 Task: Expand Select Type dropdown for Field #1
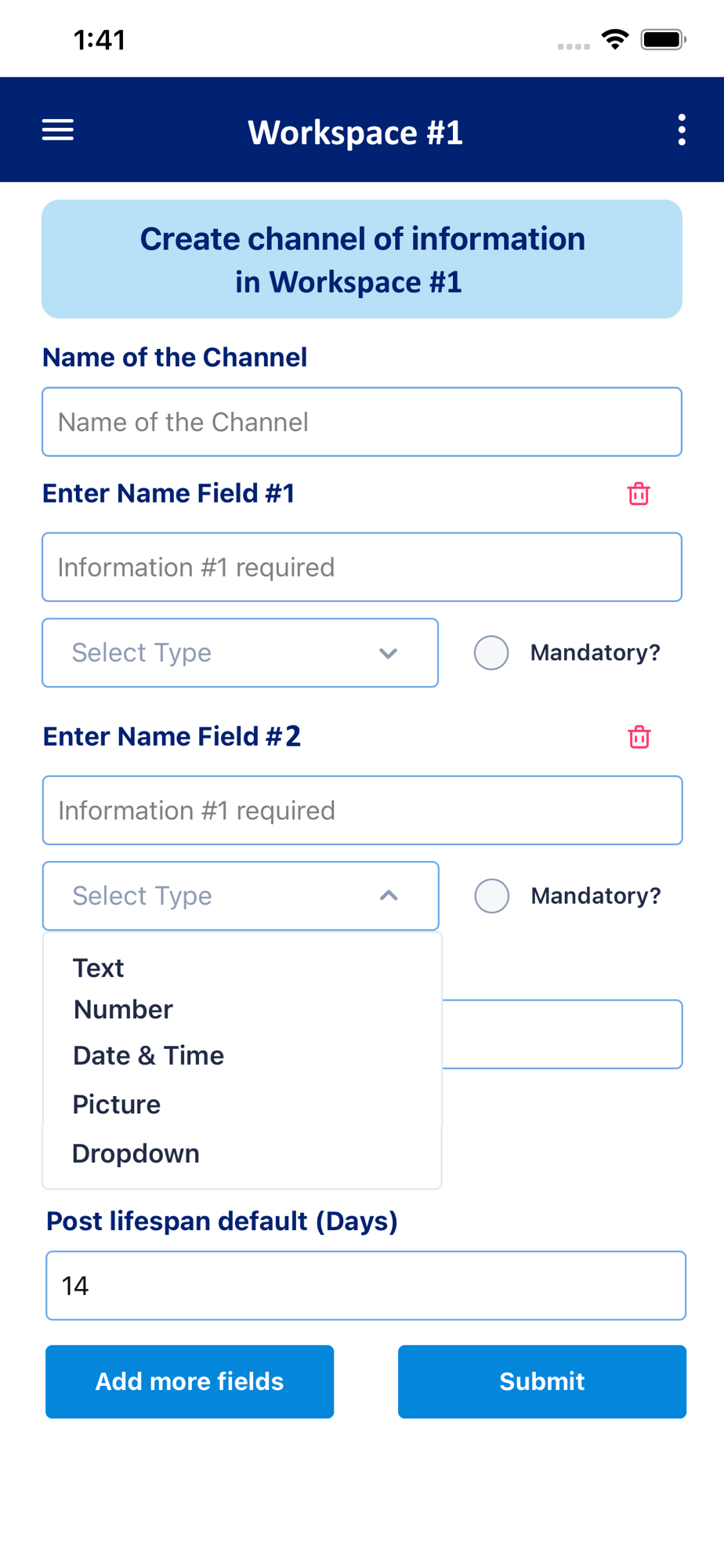240,652
